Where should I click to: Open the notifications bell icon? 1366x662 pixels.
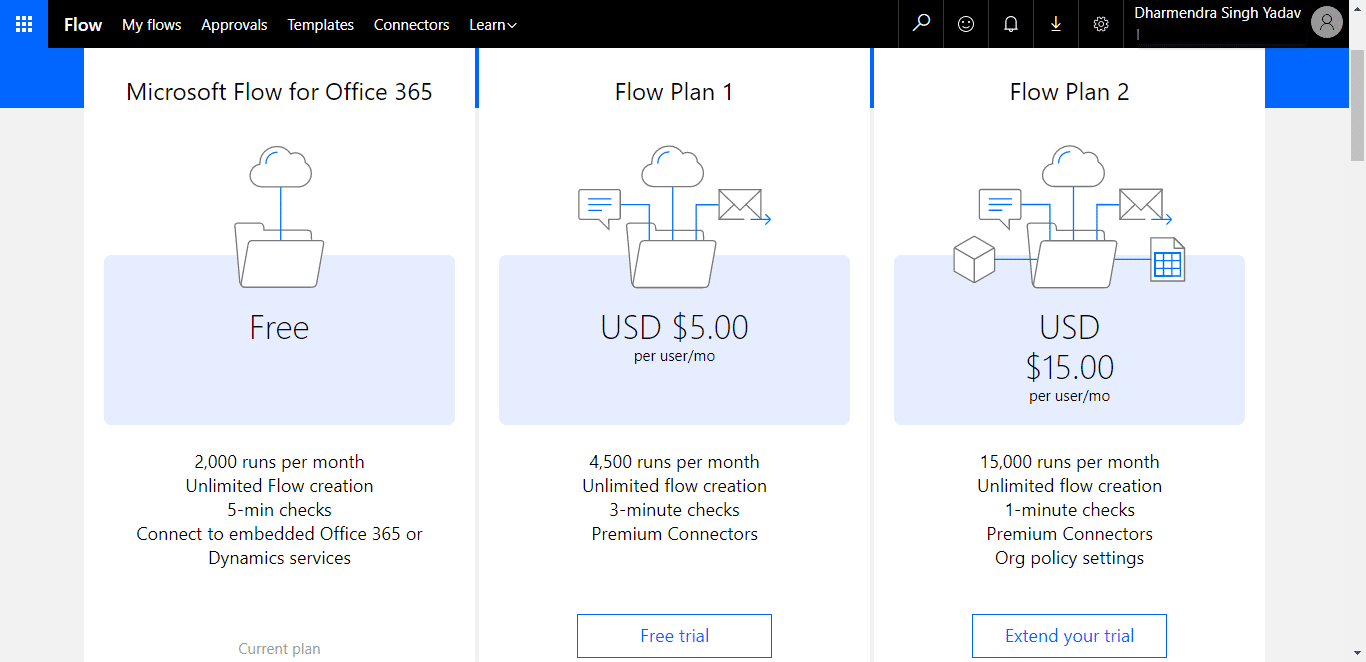click(1011, 24)
